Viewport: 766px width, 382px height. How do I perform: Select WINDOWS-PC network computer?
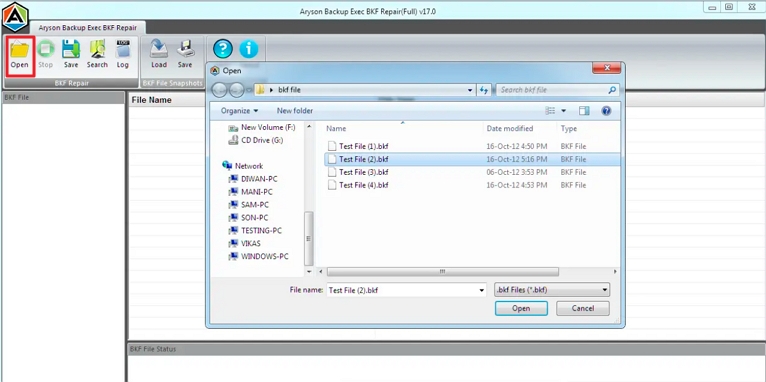pos(258,256)
